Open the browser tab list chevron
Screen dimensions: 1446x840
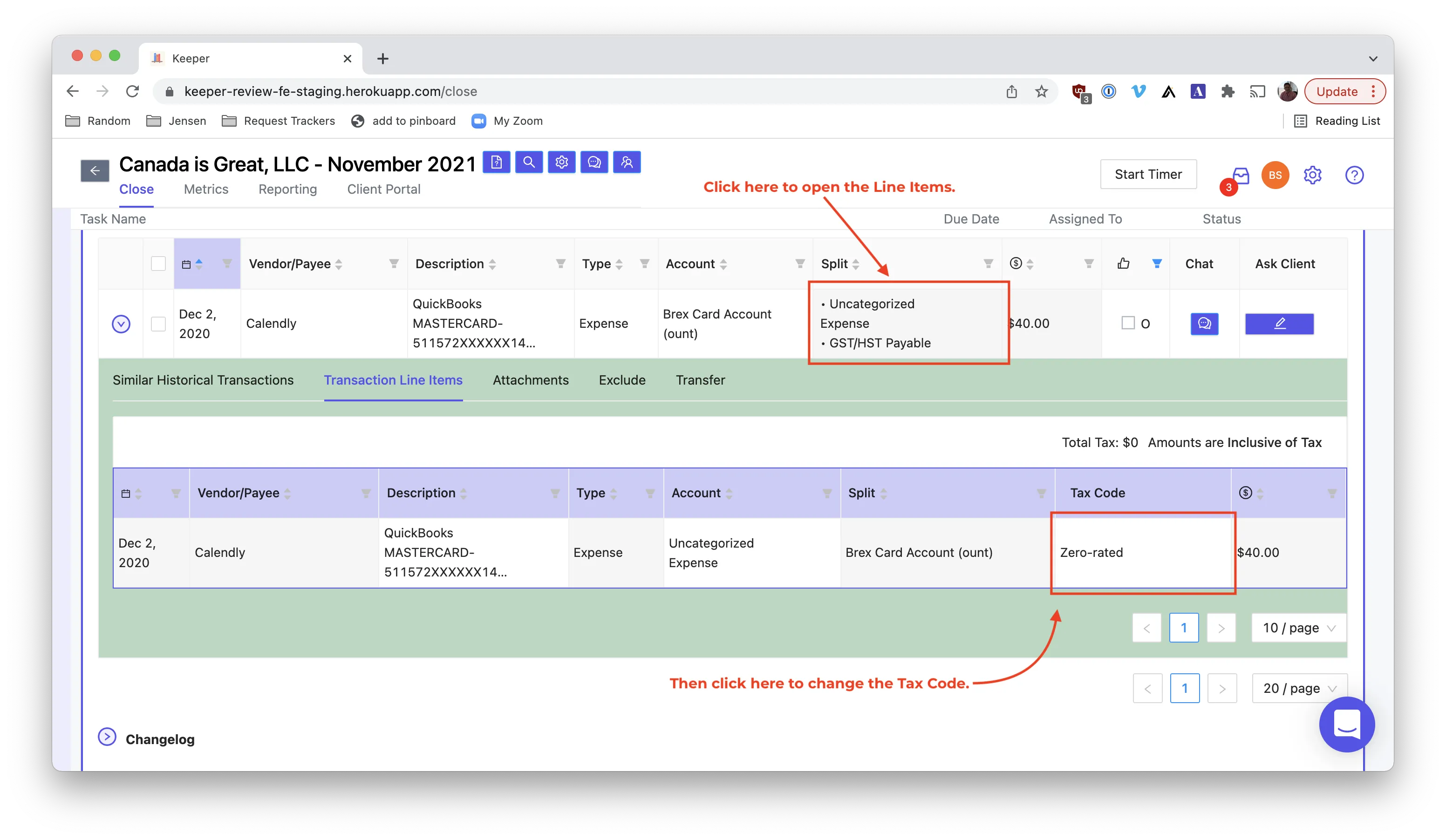coord(1372,59)
